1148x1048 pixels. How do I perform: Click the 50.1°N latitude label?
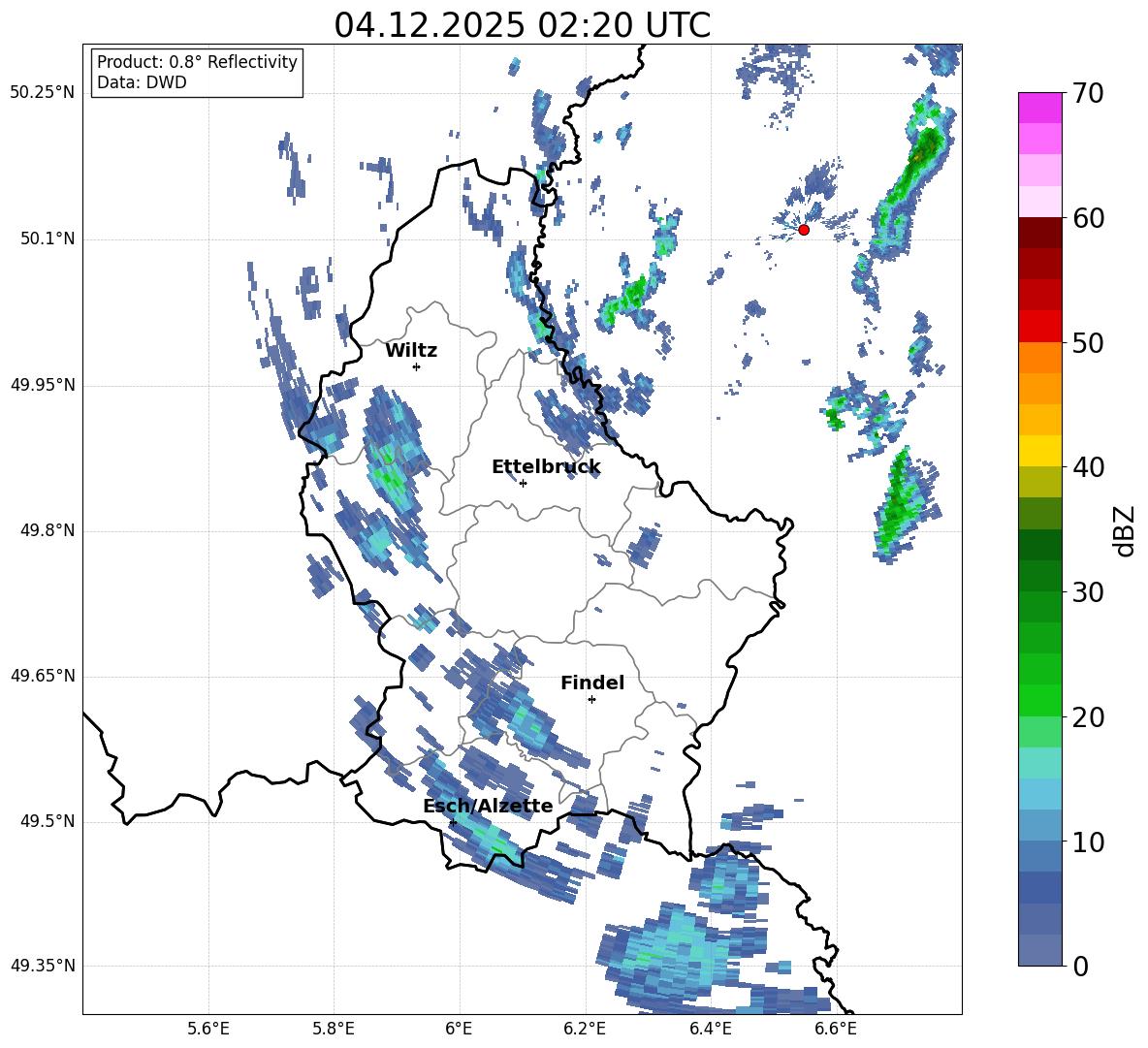click(48, 239)
